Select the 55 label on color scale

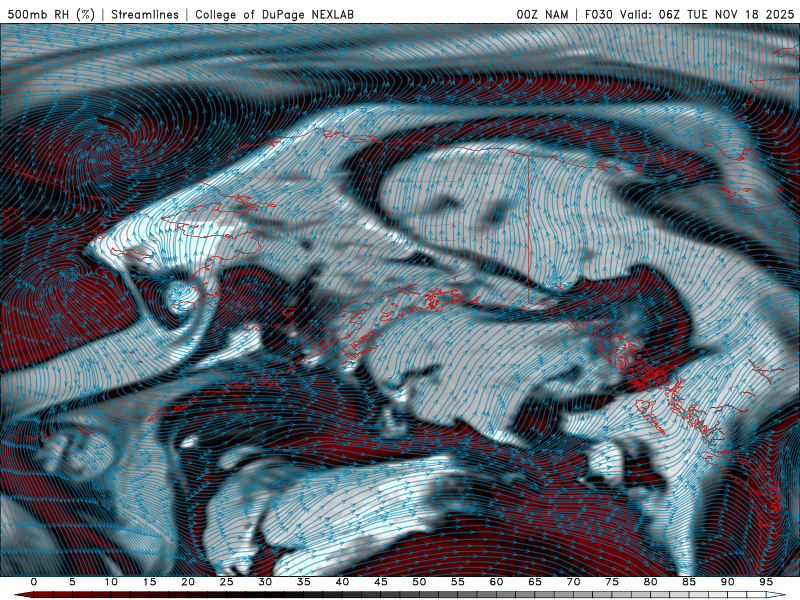click(458, 582)
